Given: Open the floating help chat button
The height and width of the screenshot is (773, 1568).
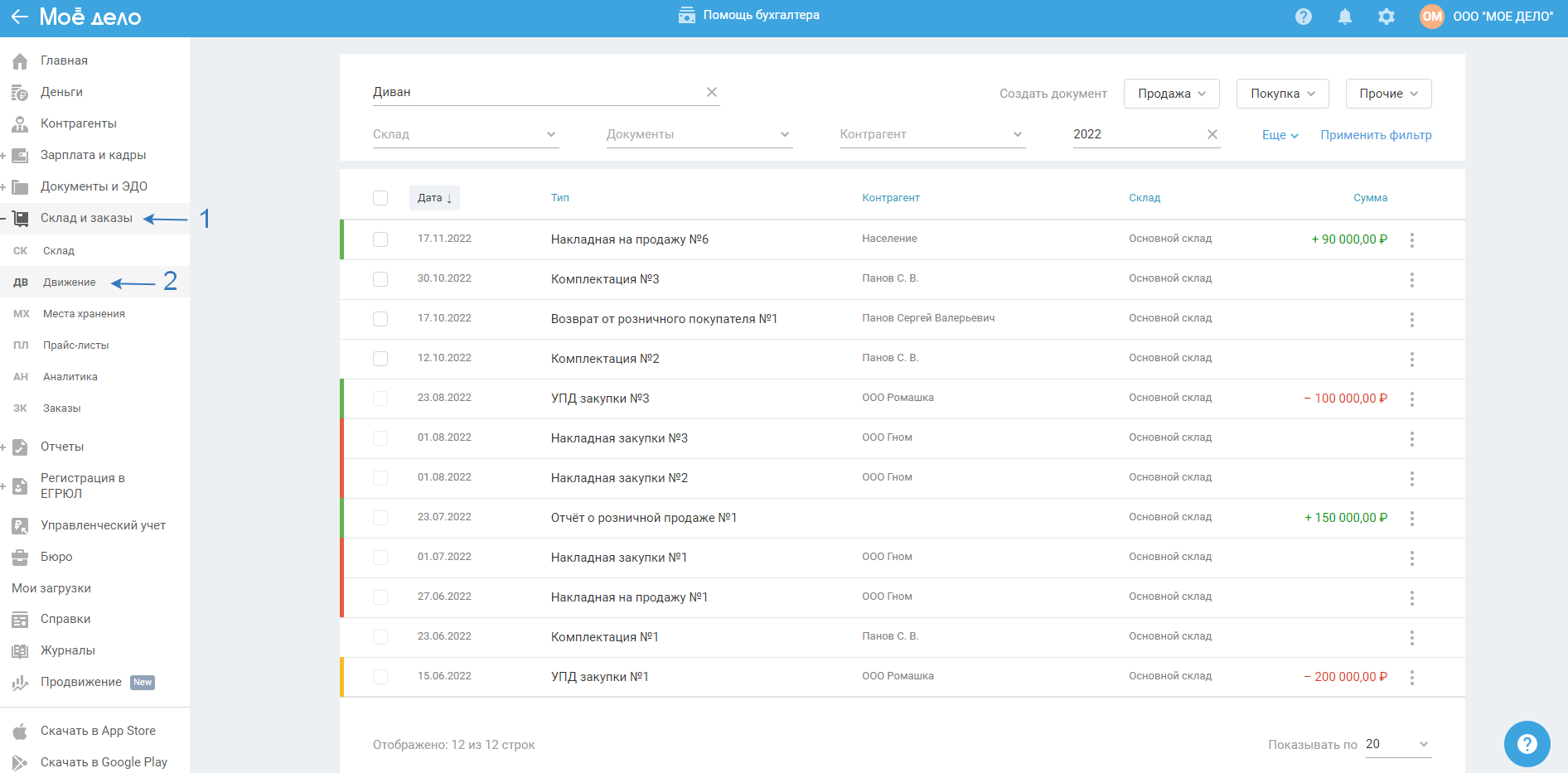Looking at the screenshot, I should 1527,744.
